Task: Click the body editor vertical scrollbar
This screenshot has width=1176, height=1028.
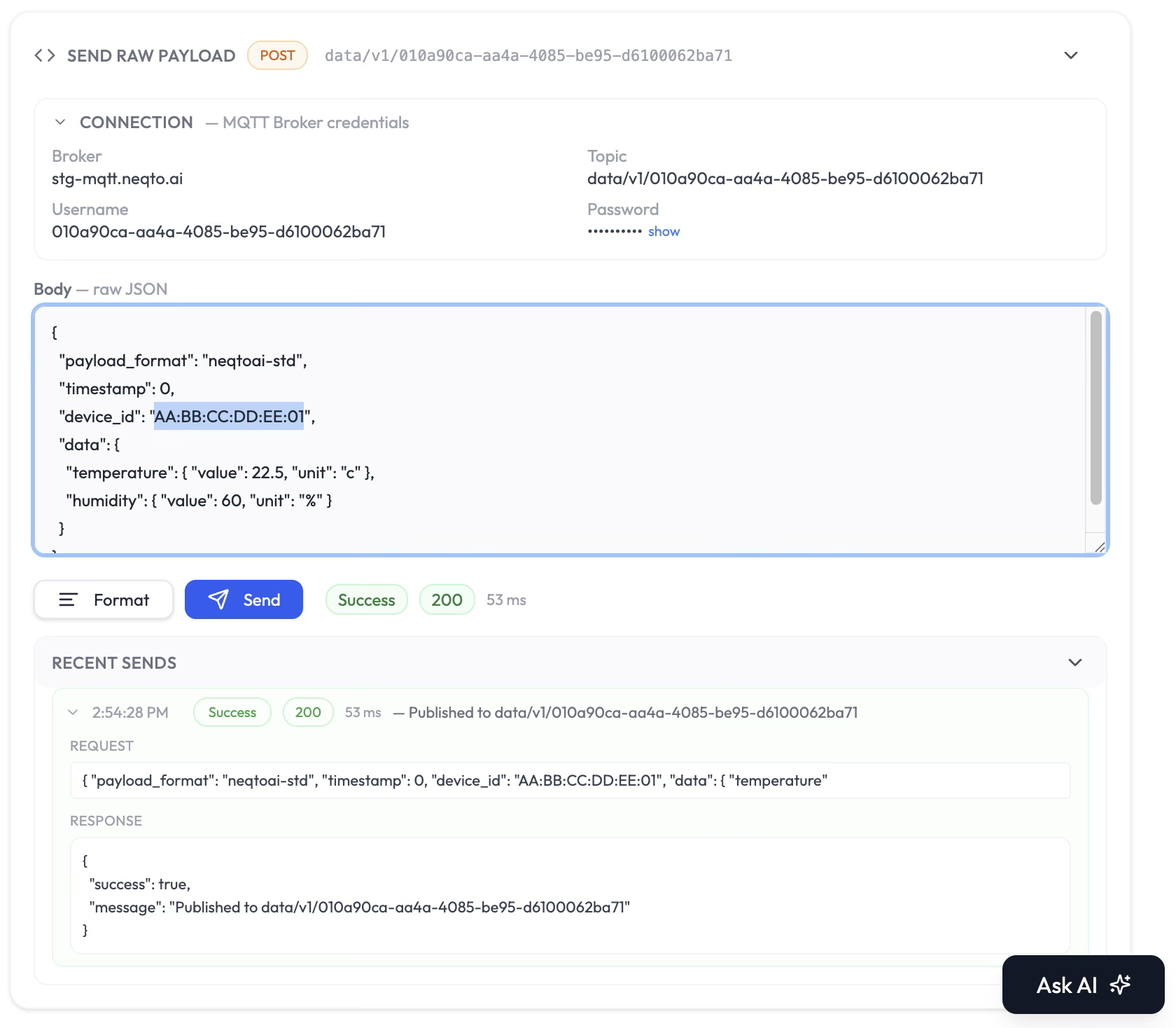Action: (x=1096, y=408)
